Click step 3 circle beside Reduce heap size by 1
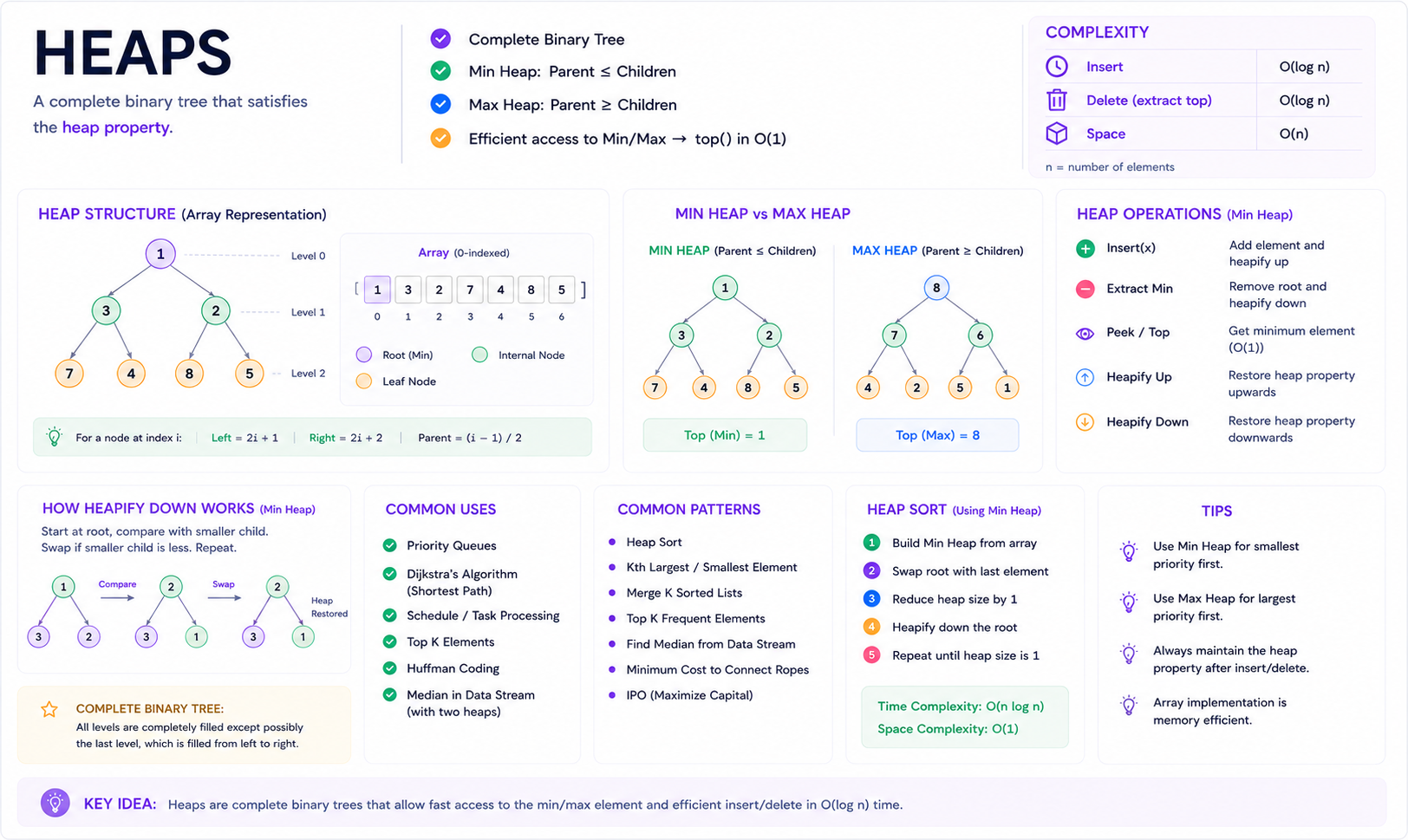Image resolution: width=1408 pixels, height=840 pixels. click(871, 598)
